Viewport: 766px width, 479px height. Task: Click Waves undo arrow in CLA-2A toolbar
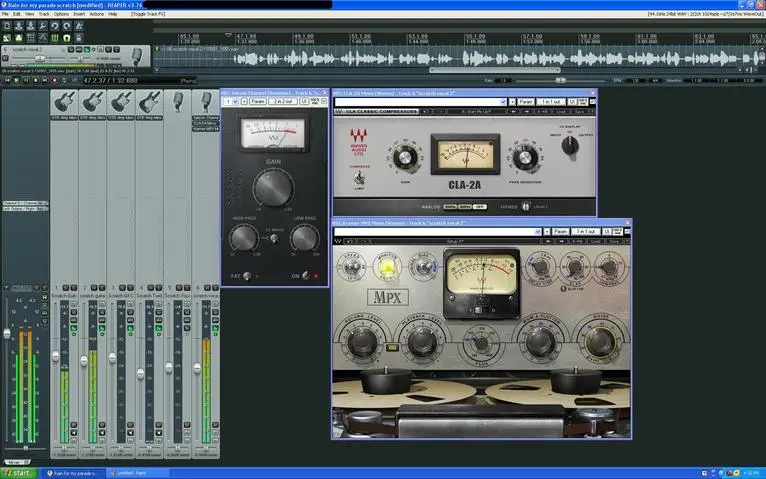(x=426, y=112)
